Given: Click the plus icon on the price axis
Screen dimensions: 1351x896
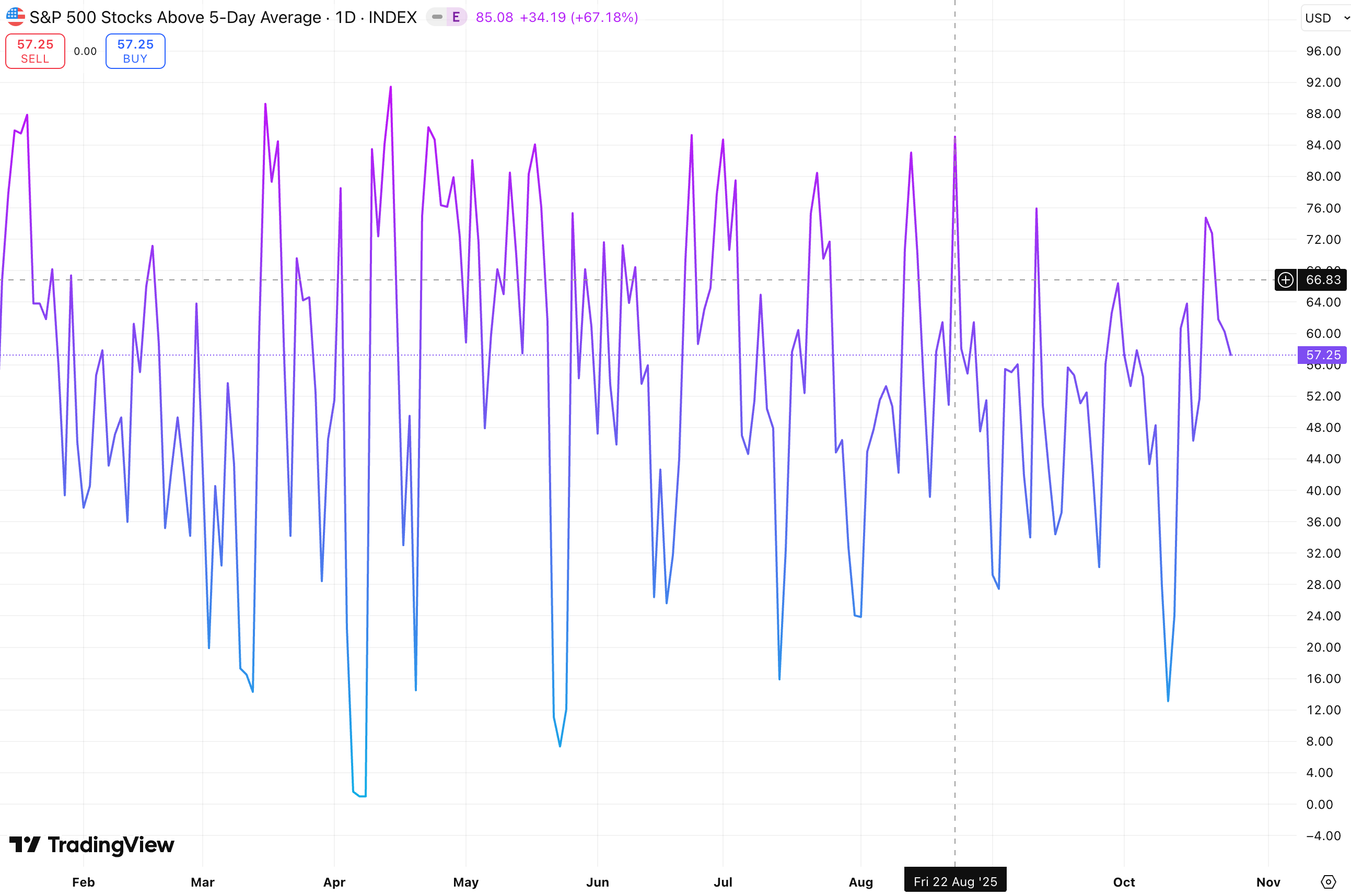Looking at the screenshot, I should [x=1285, y=280].
